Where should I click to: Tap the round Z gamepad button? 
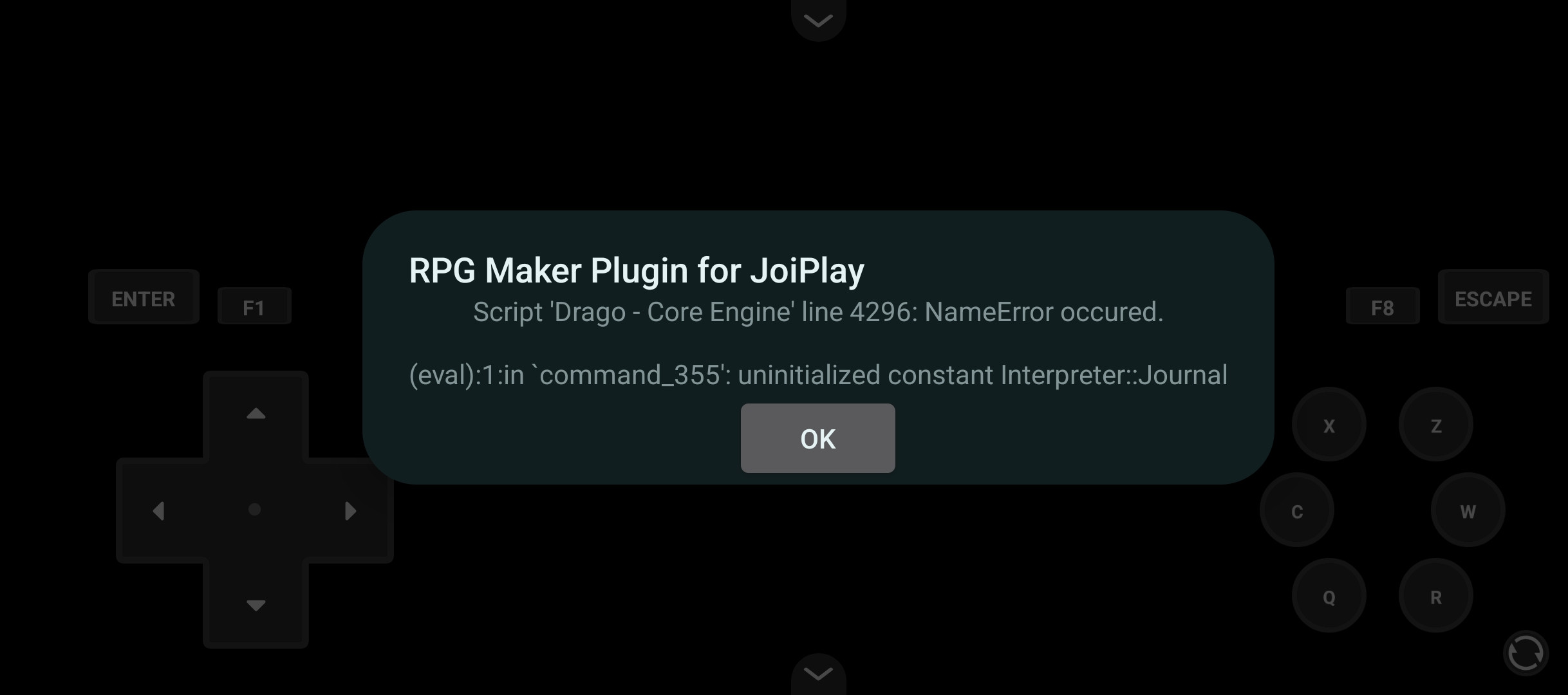[1435, 425]
